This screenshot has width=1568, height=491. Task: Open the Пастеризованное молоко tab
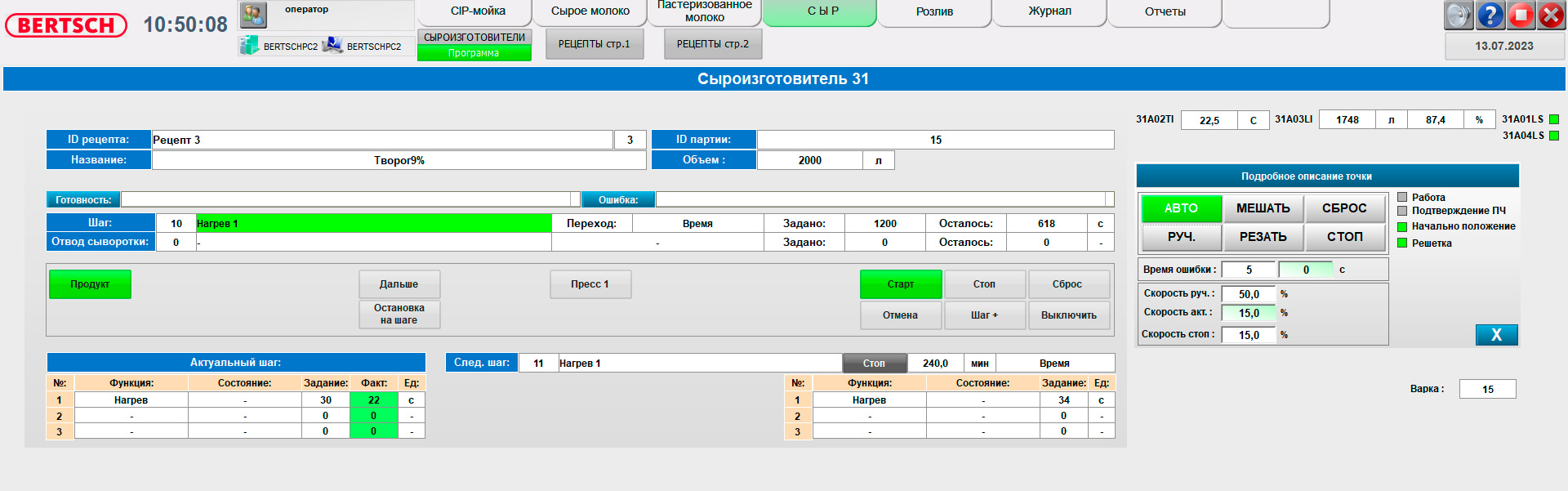(705, 11)
